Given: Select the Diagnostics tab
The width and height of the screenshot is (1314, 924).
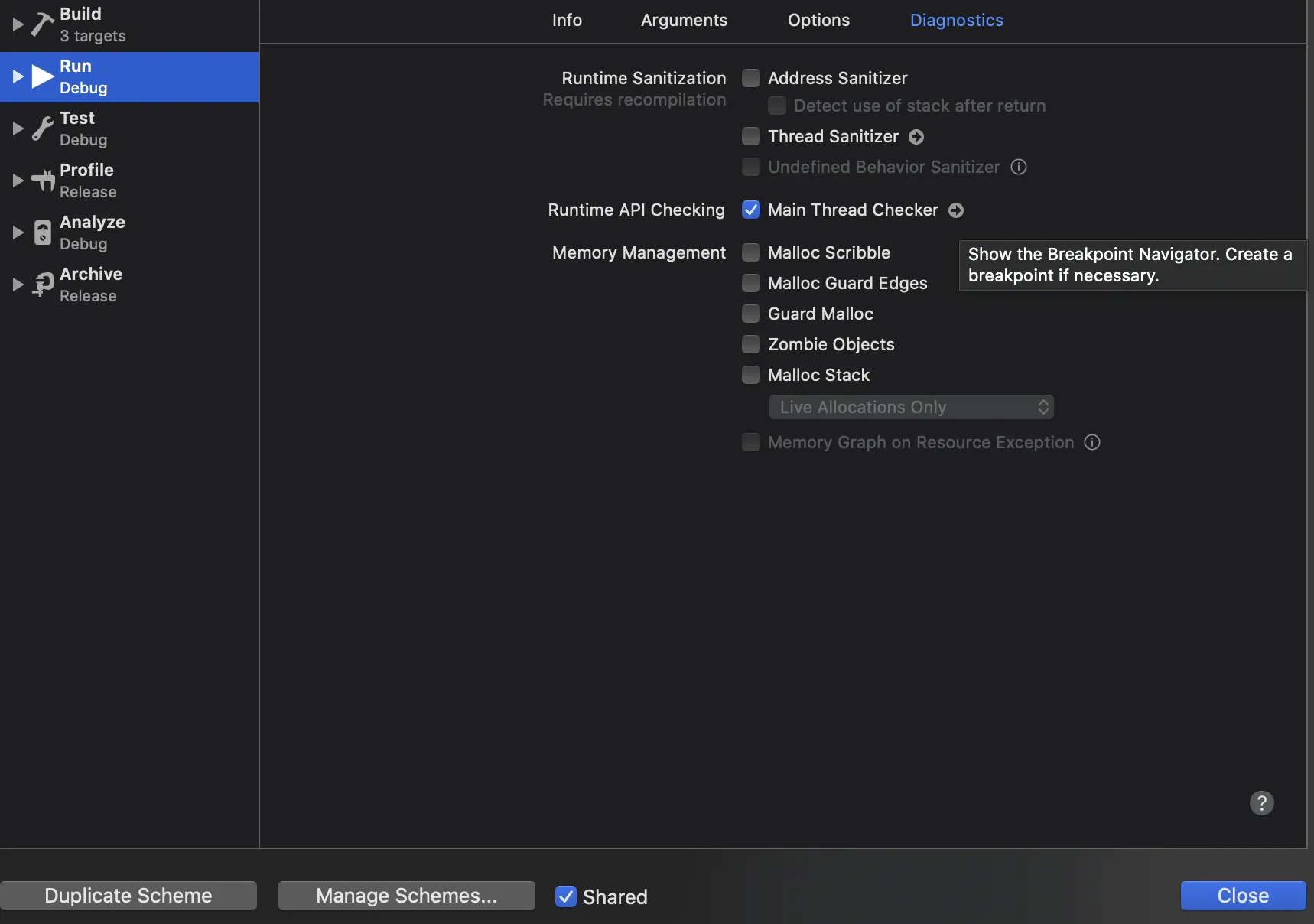Looking at the screenshot, I should pos(956,21).
